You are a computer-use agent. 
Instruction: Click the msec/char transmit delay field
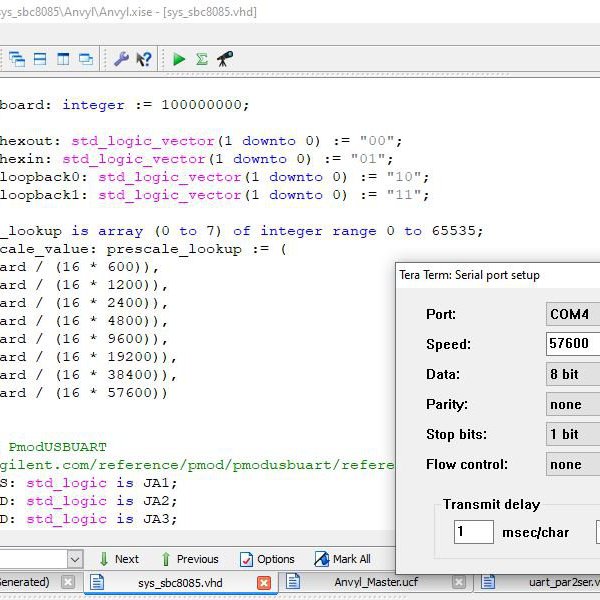click(x=473, y=532)
